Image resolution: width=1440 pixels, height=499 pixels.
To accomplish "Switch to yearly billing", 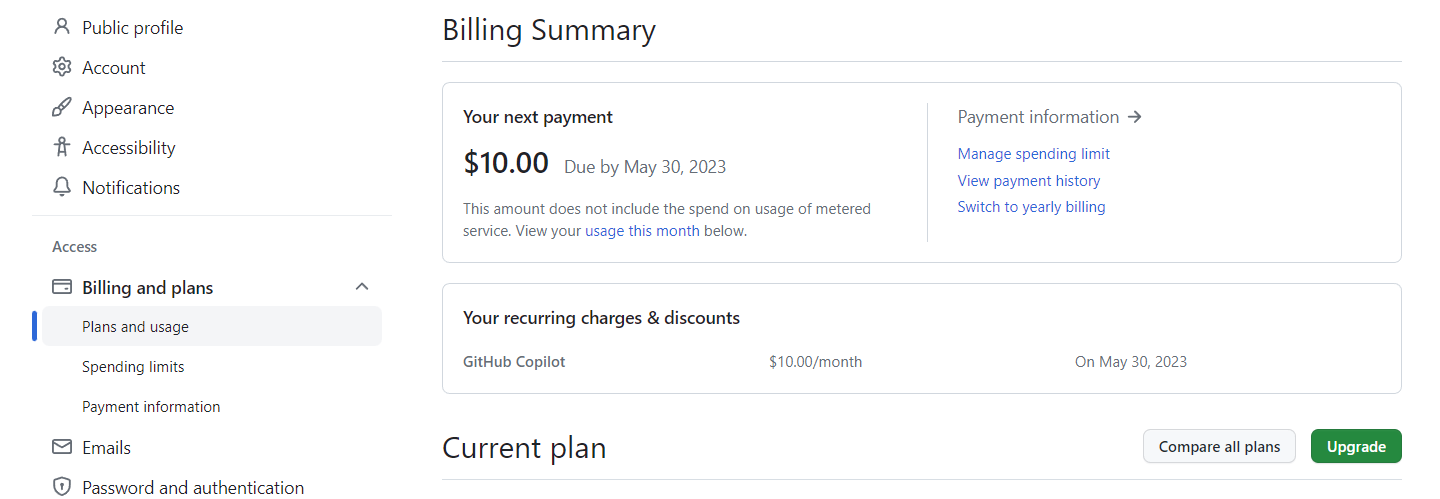I will tap(1031, 207).
